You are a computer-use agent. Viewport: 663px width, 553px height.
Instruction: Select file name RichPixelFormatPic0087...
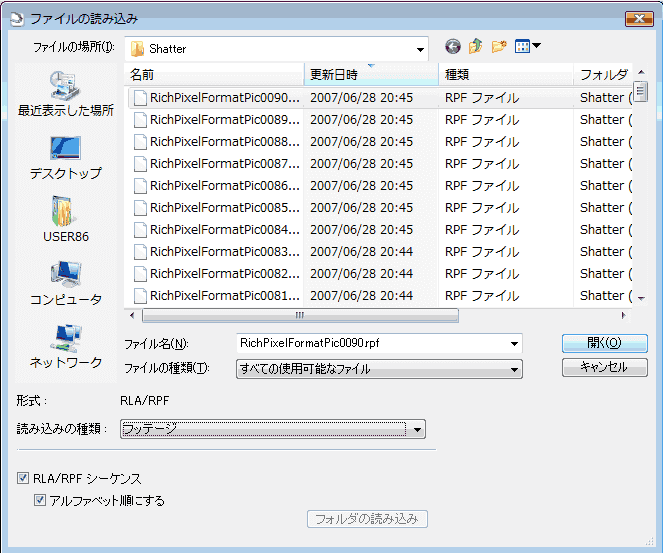coord(225,164)
